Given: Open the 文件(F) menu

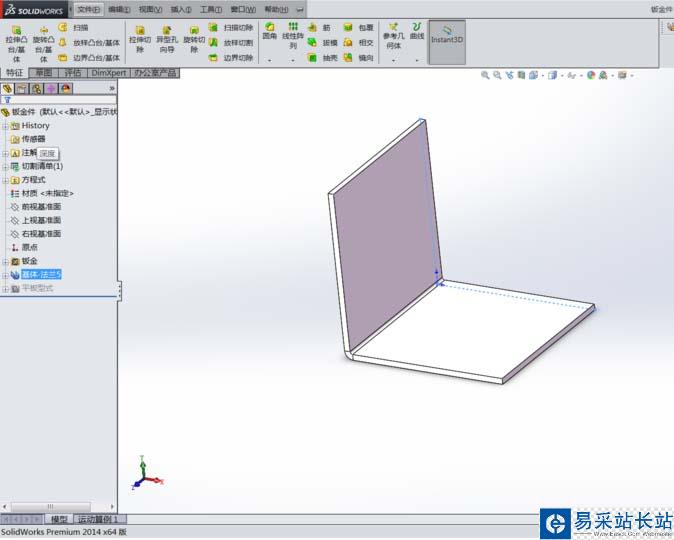Looking at the screenshot, I should (89, 9).
